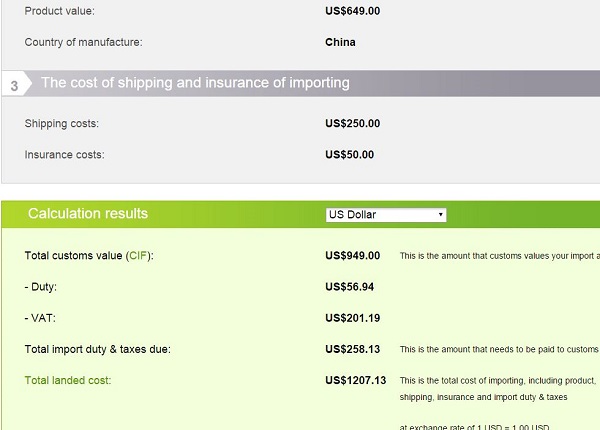Click the US$201.19 VAT amount
The image size is (600, 430).
coord(353,318)
